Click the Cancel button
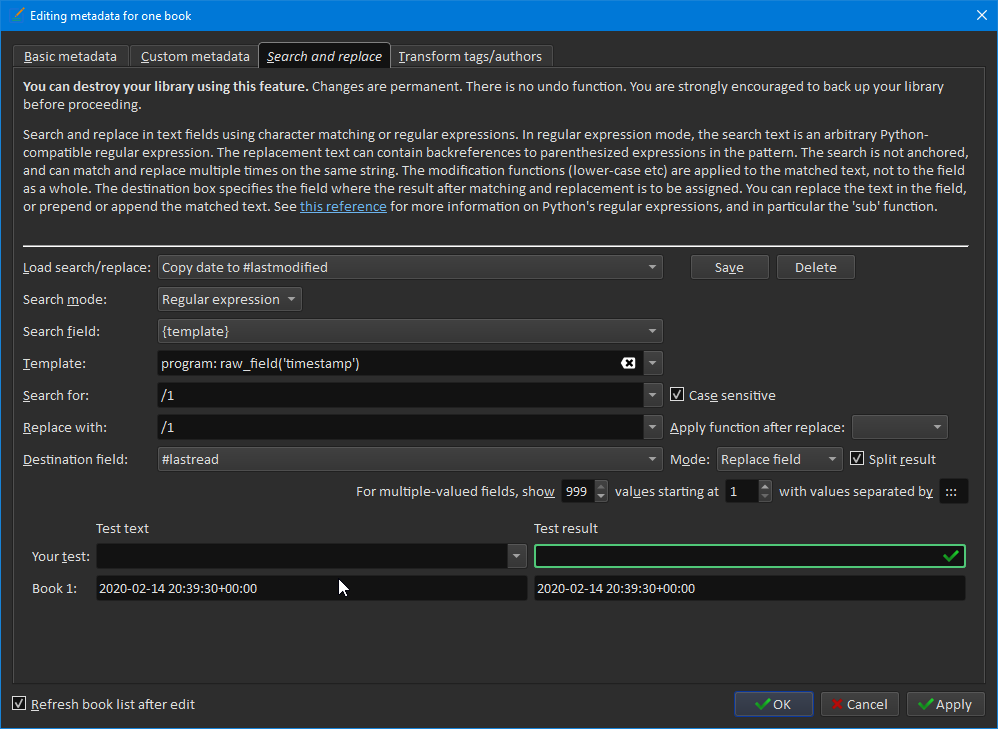The image size is (998, 729). click(859, 704)
